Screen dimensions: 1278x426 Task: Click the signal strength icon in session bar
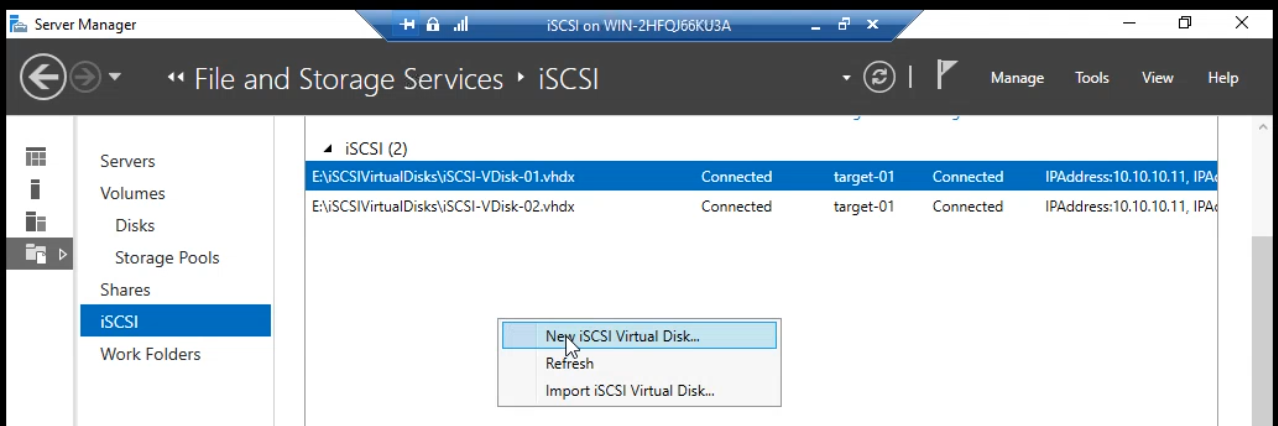[x=460, y=25]
